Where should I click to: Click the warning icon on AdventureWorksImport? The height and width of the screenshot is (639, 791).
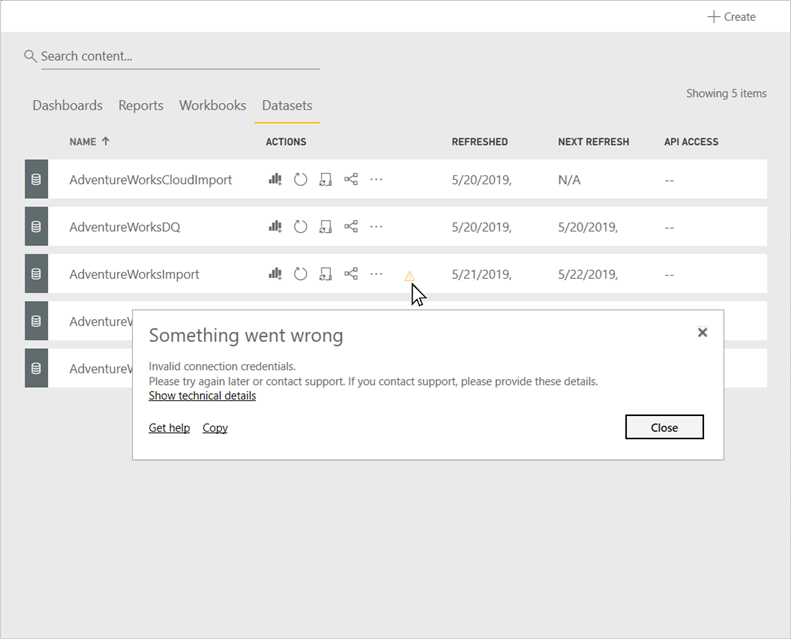click(409, 276)
